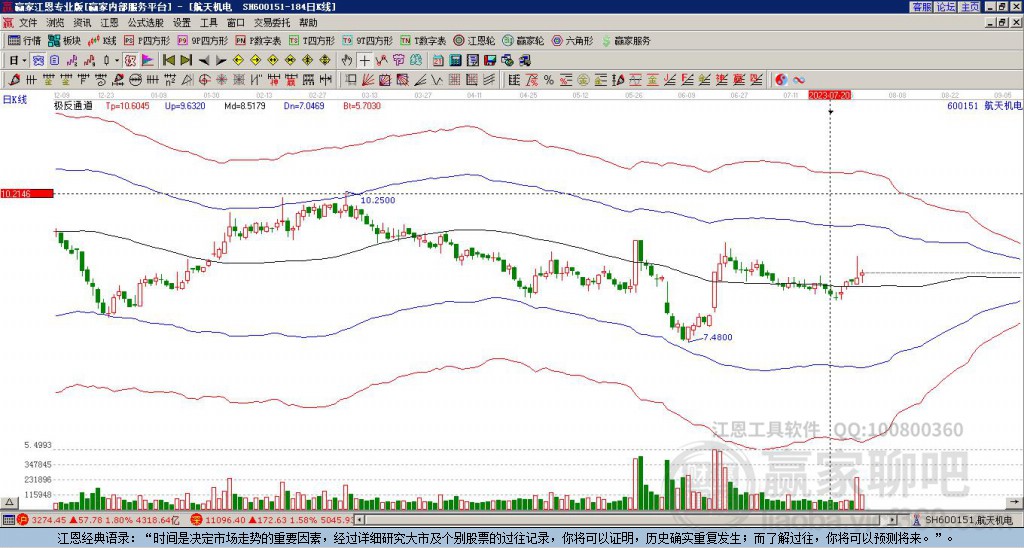Click the red date marker on timeline
Image resolution: width=1024 pixels, height=548 pixels.
[x=830, y=95]
